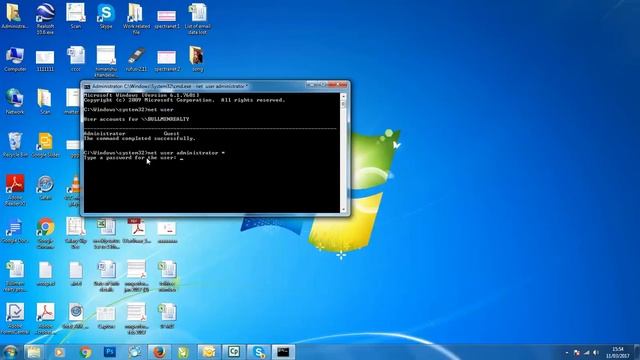Open the Windows Start menu
The height and width of the screenshot is (360, 640).
10,352
